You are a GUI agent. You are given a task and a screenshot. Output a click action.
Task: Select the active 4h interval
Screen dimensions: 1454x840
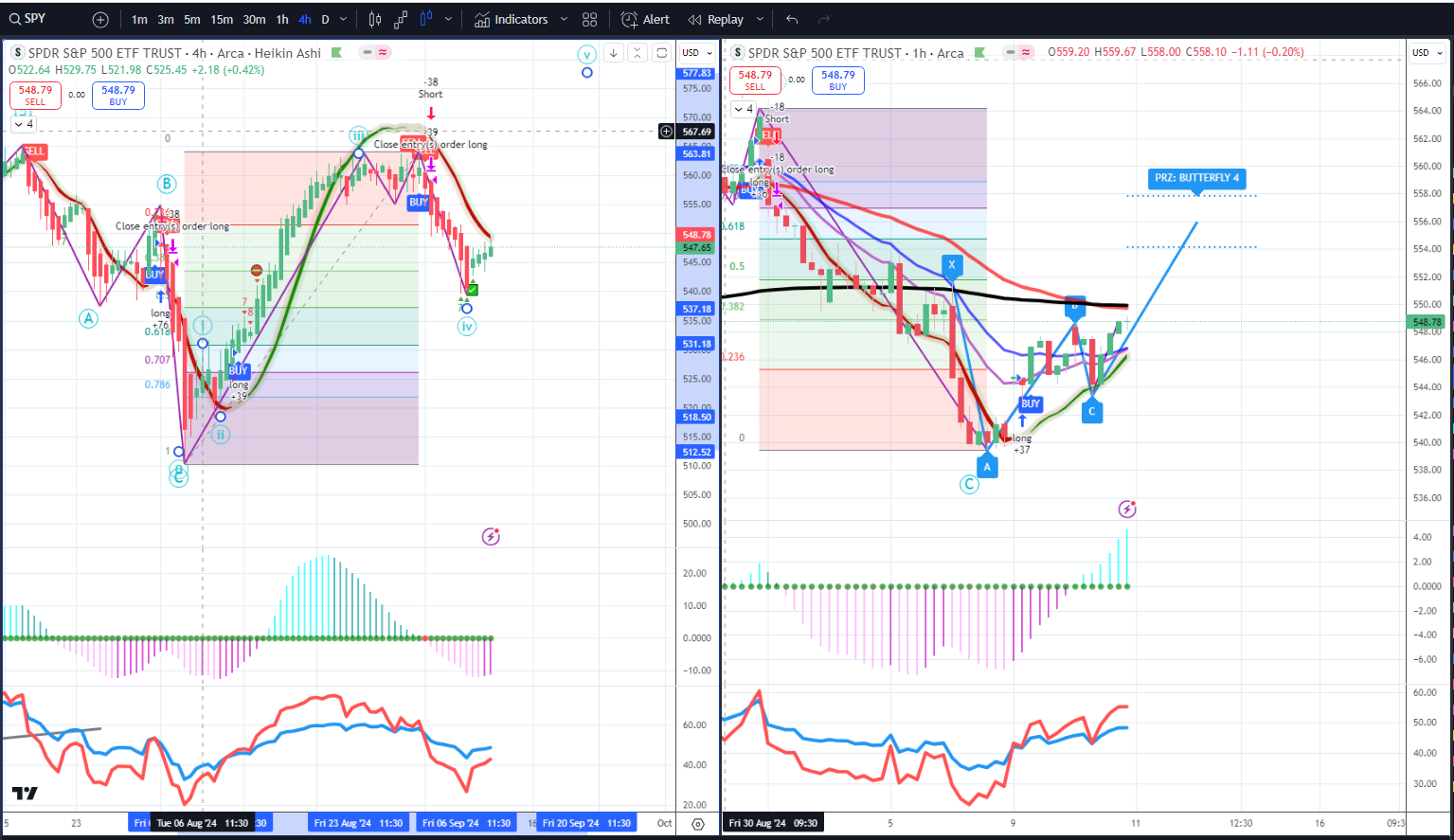(304, 19)
